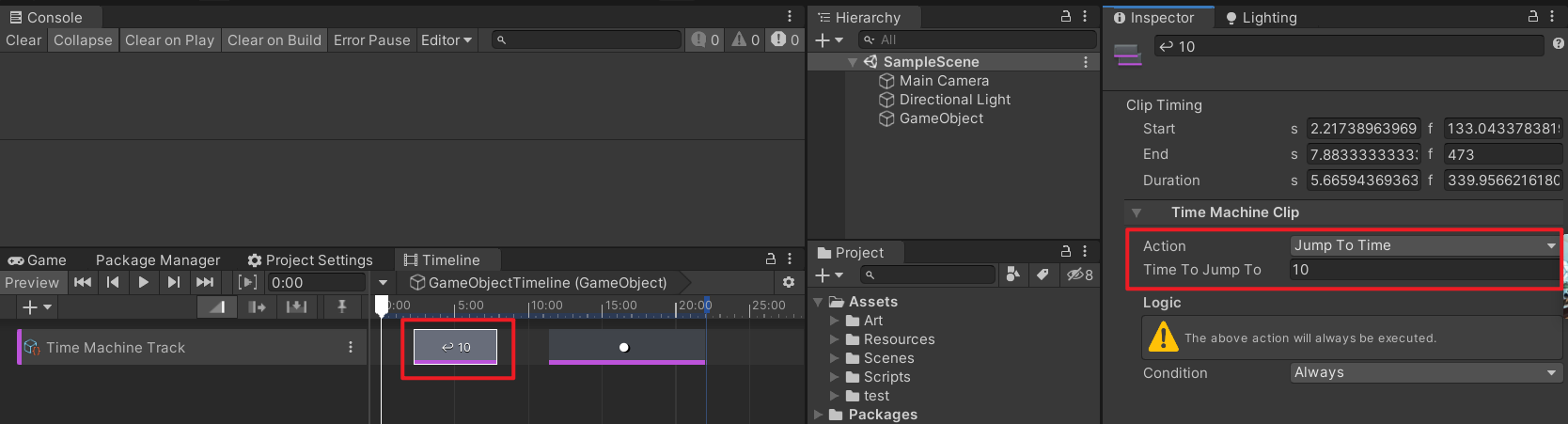Toggle Clear on Build option
The width and height of the screenshot is (1568, 424).
[274, 39]
